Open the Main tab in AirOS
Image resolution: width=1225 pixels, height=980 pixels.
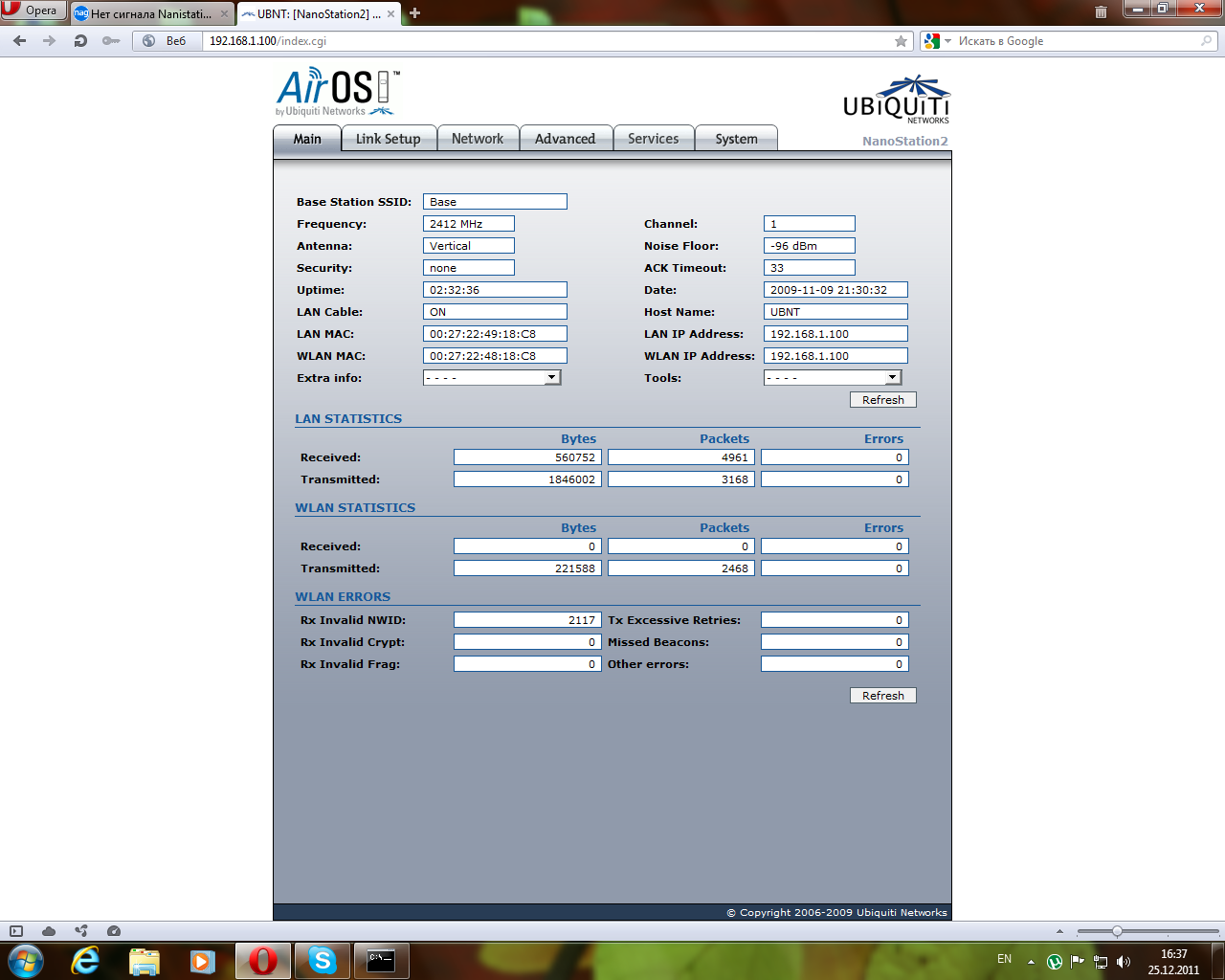pos(307,139)
